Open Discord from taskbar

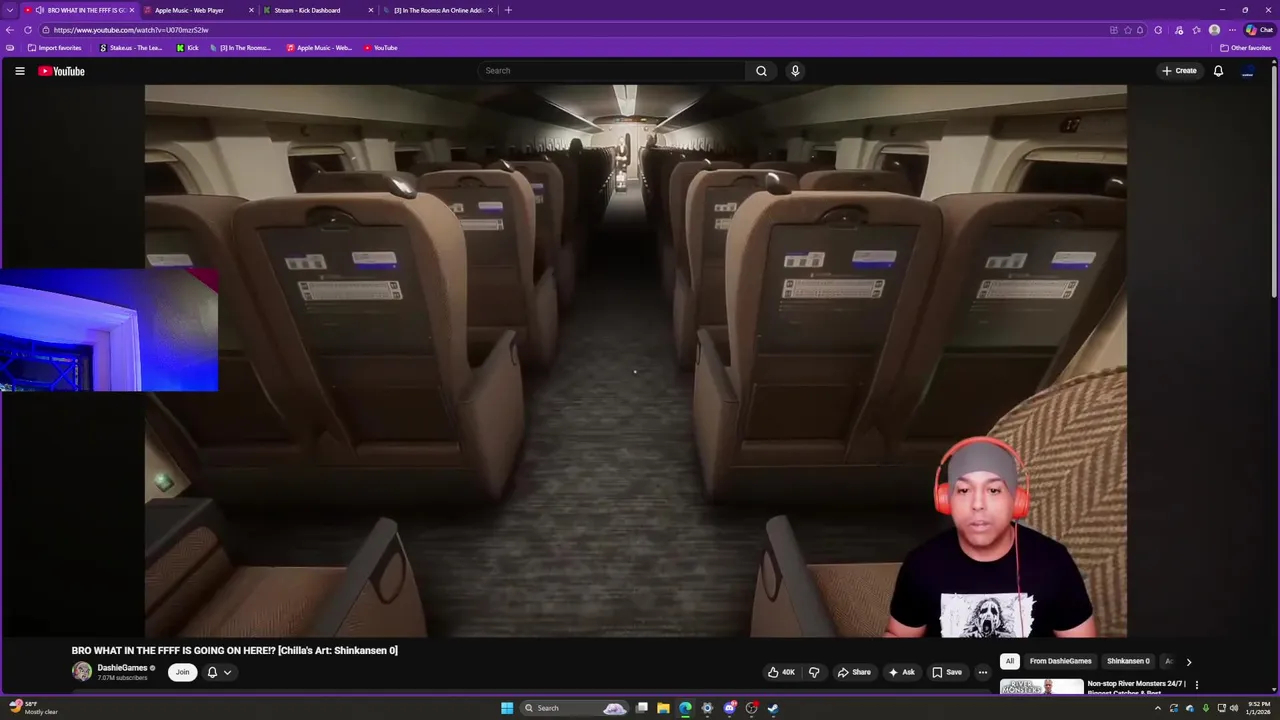(729, 708)
